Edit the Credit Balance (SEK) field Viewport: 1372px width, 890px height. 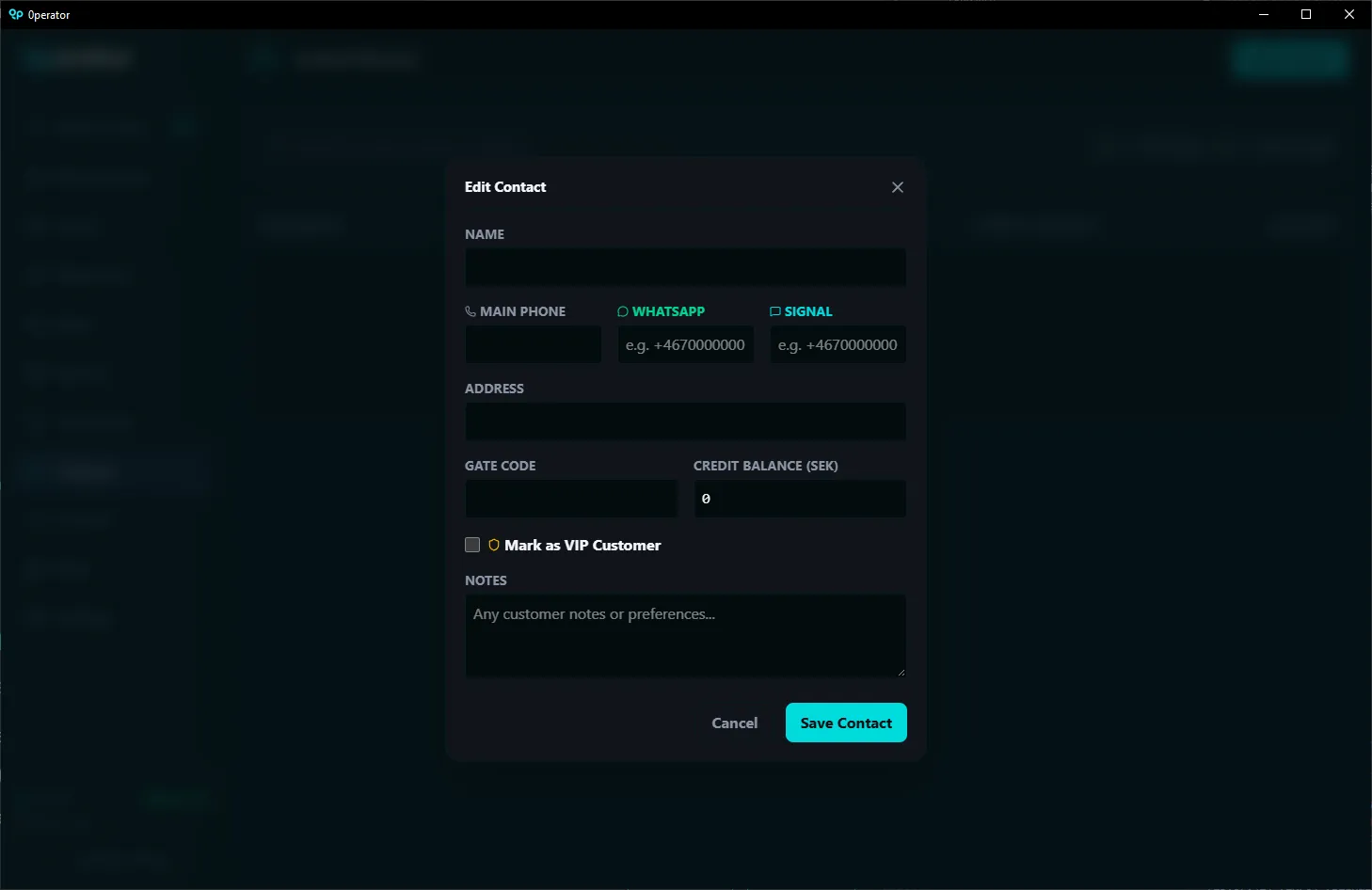800,499
